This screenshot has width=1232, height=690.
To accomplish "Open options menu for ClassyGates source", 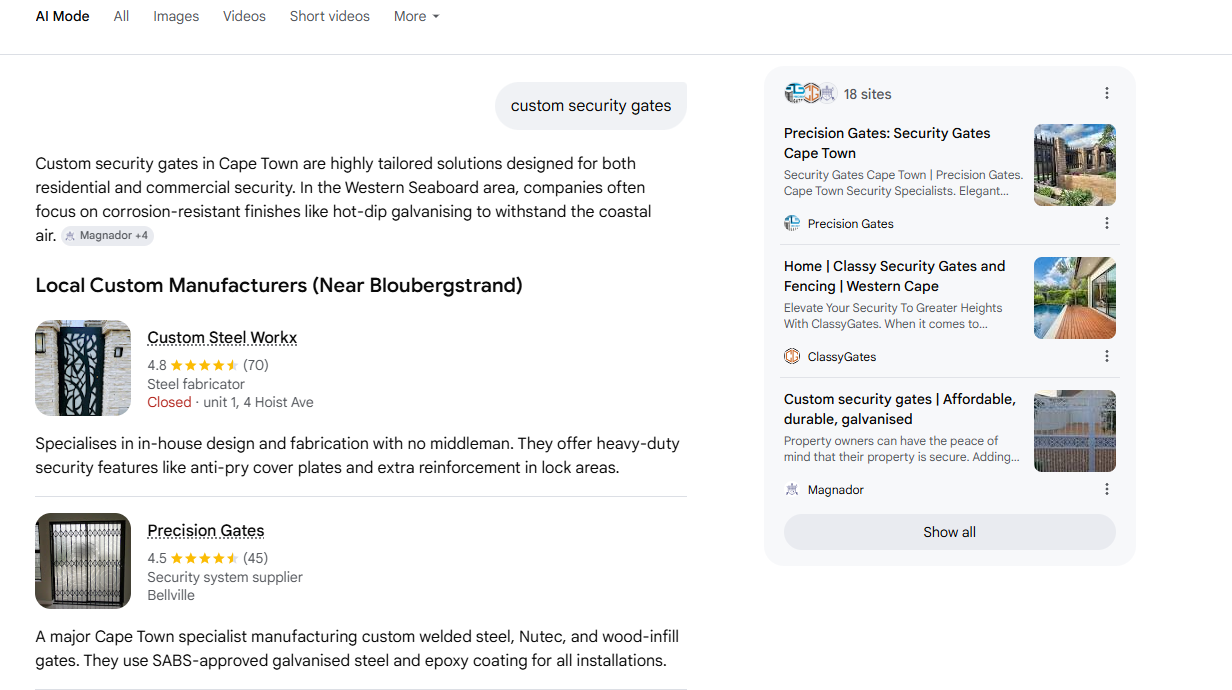I will point(1106,356).
